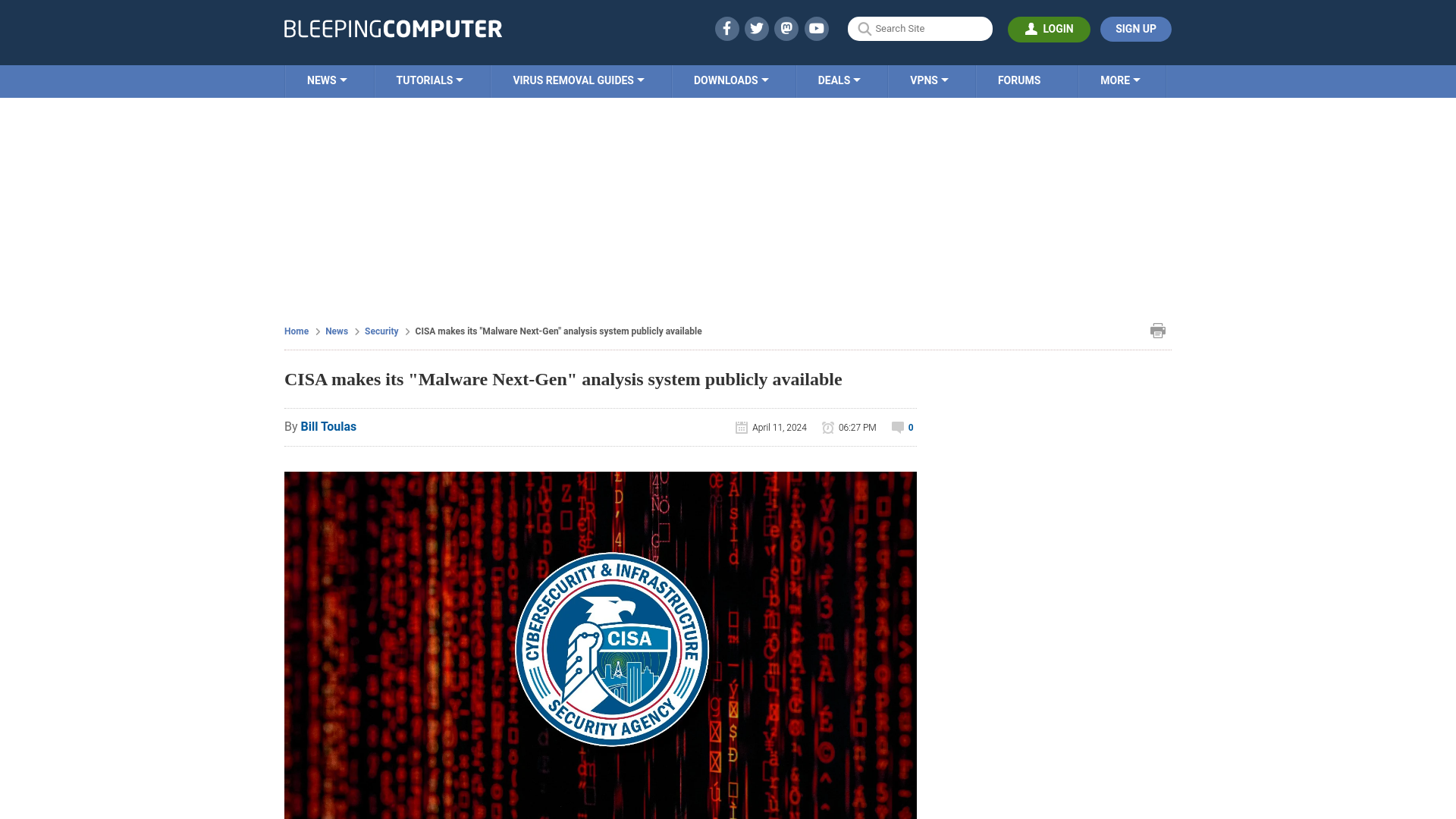Click author name Bill Toulas
1456x819 pixels.
pyautogui.click(x=328, y=427)
